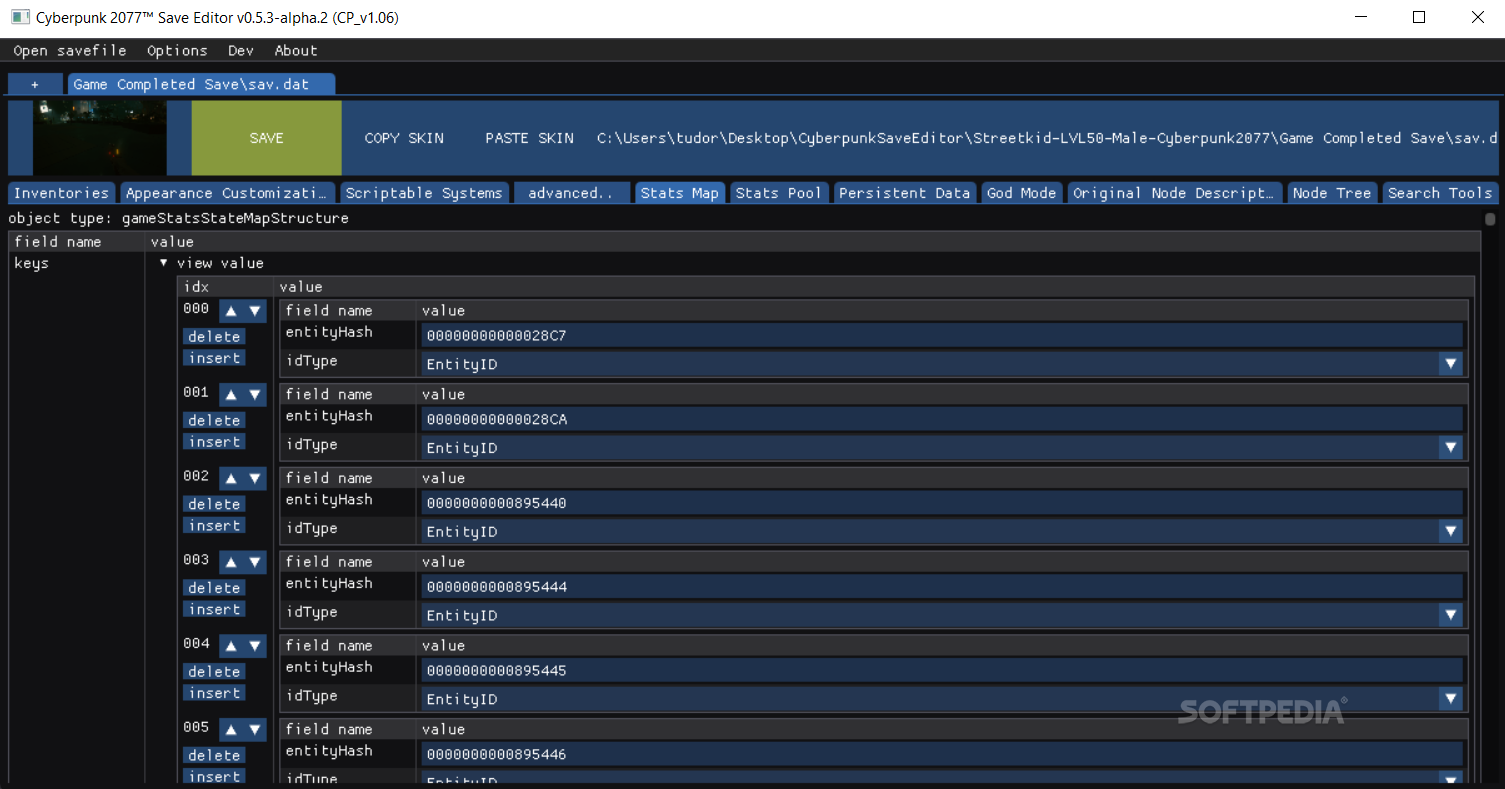Edit entityHash field 0000000000895444
1505x789 pixels.
941,587
